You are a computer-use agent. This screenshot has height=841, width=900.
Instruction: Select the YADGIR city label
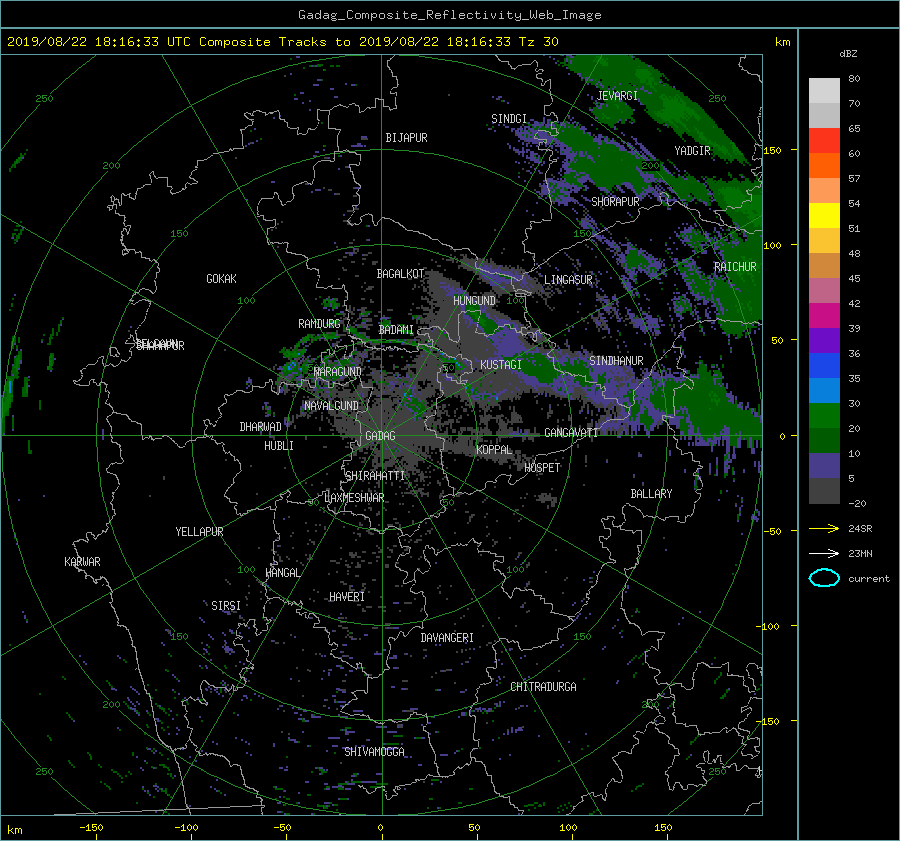point(692,151)
